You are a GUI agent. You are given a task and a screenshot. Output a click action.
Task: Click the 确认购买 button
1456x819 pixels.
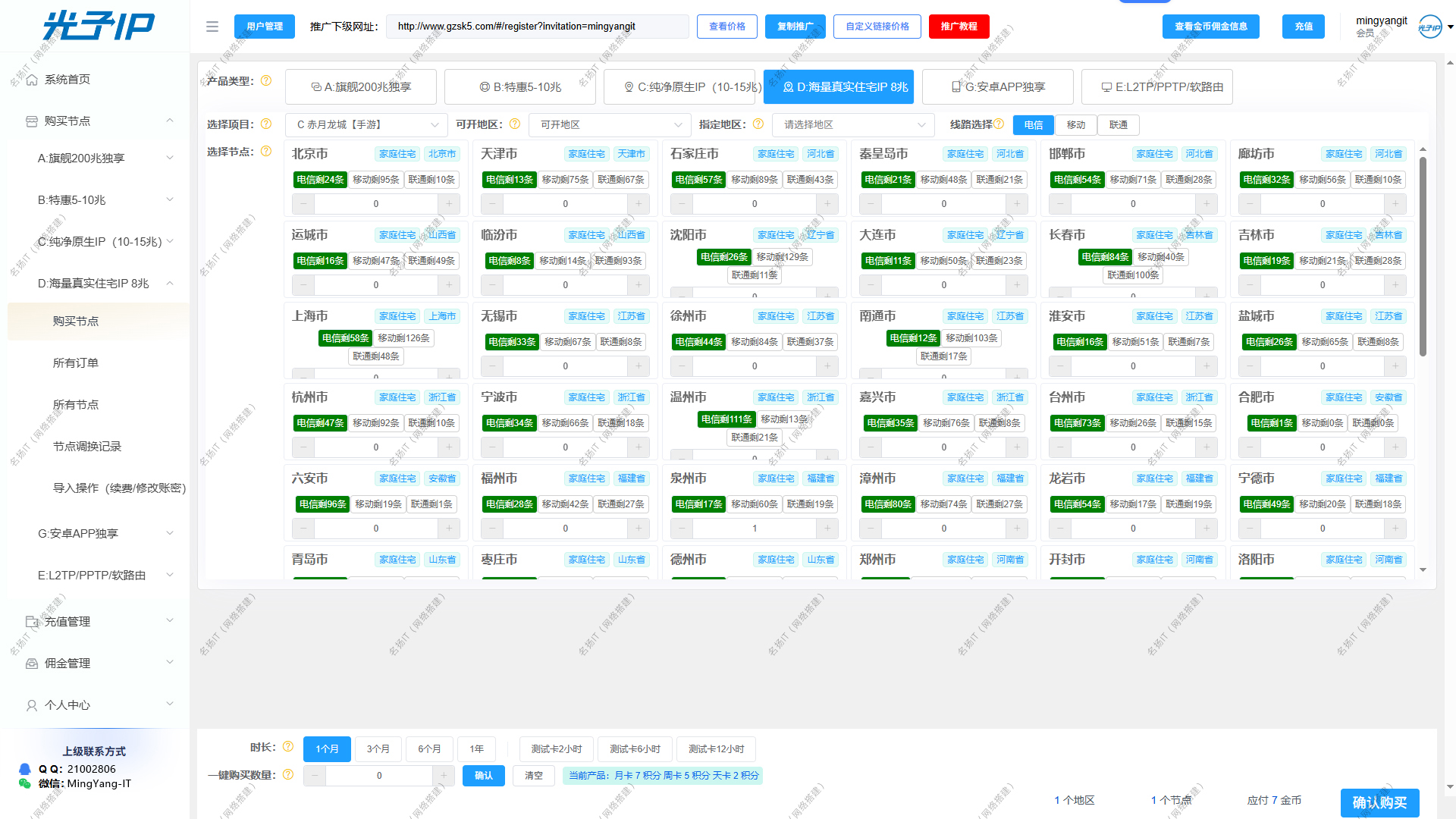click(x=1379, y=802)
